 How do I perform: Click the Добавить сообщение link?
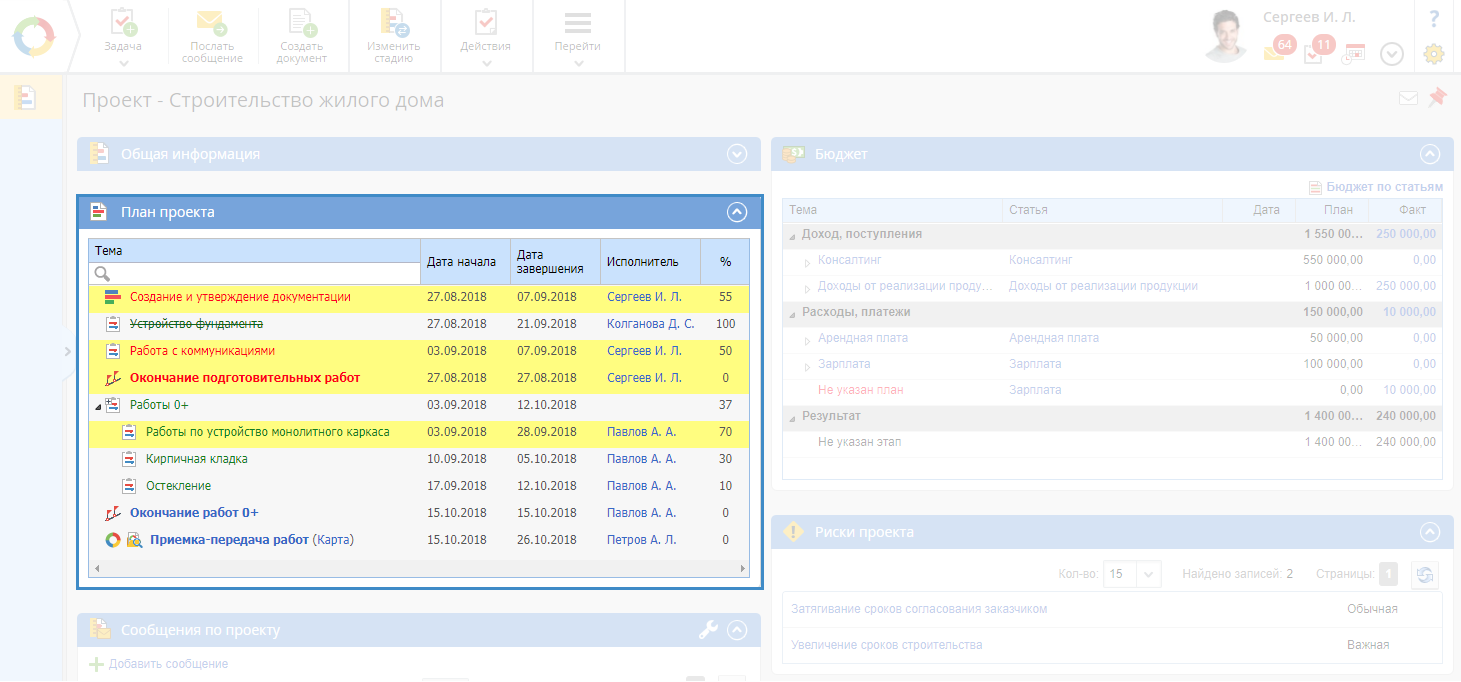click(168, 664)
